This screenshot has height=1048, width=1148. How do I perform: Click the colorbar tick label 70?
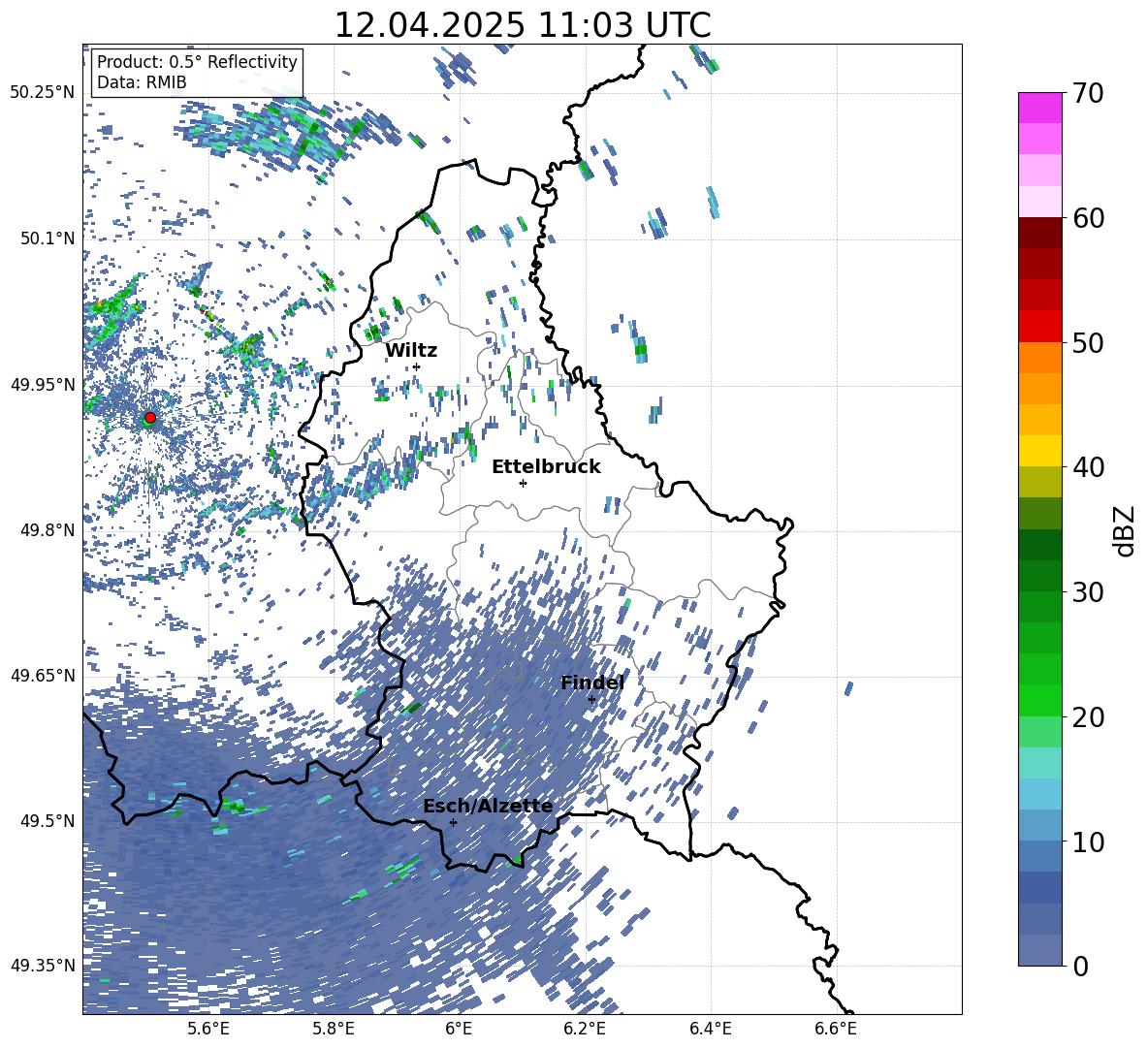pyautogui.click(x=1089, y=94)
